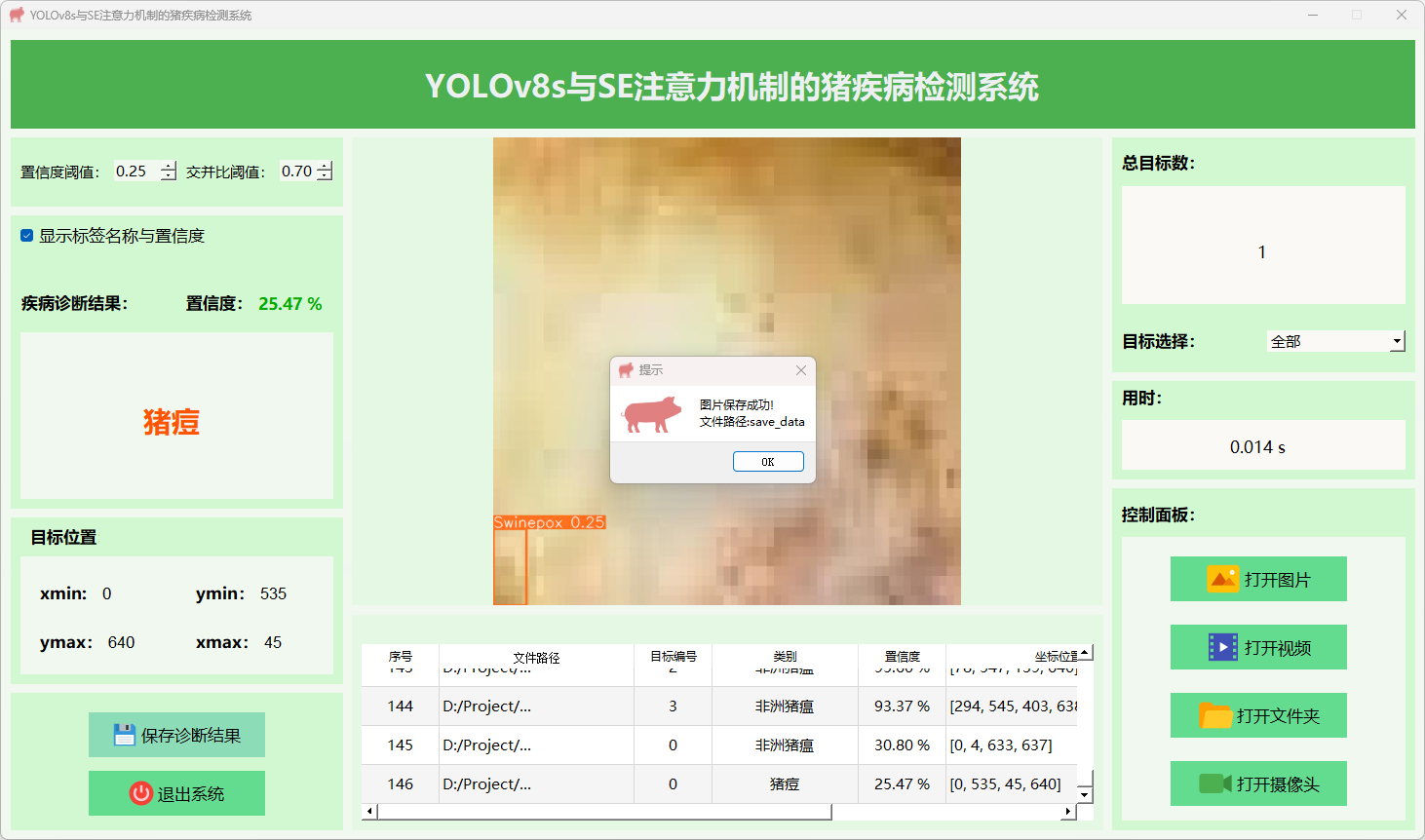The image size is (1425, 840).
Task: Click the 置信度 column header in the table
Action: (x=902, y=656)
